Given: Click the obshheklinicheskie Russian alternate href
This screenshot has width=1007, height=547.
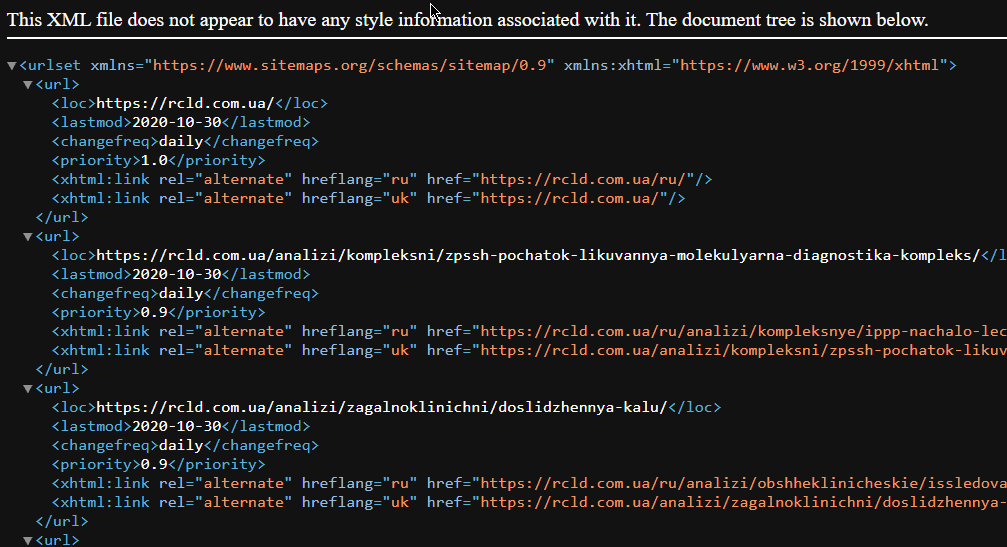Looking at the screenshot, I should [x=740, y=483].
